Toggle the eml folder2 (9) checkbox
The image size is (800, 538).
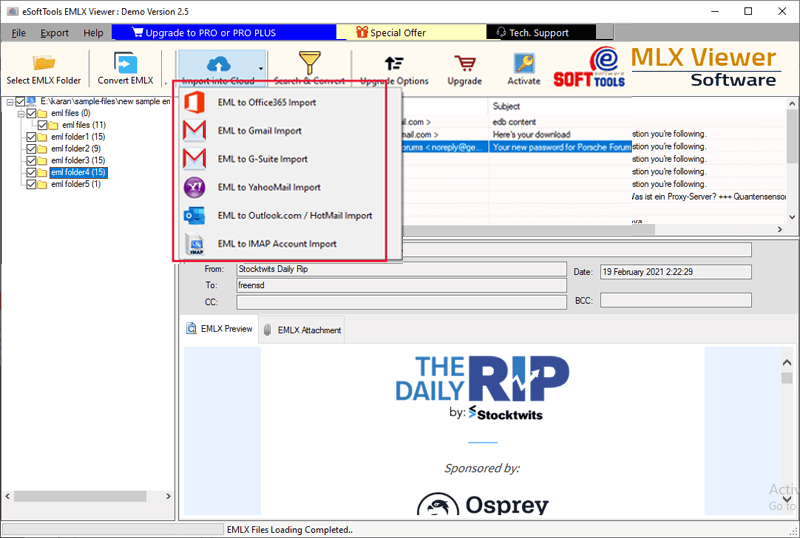click(31, 149)
